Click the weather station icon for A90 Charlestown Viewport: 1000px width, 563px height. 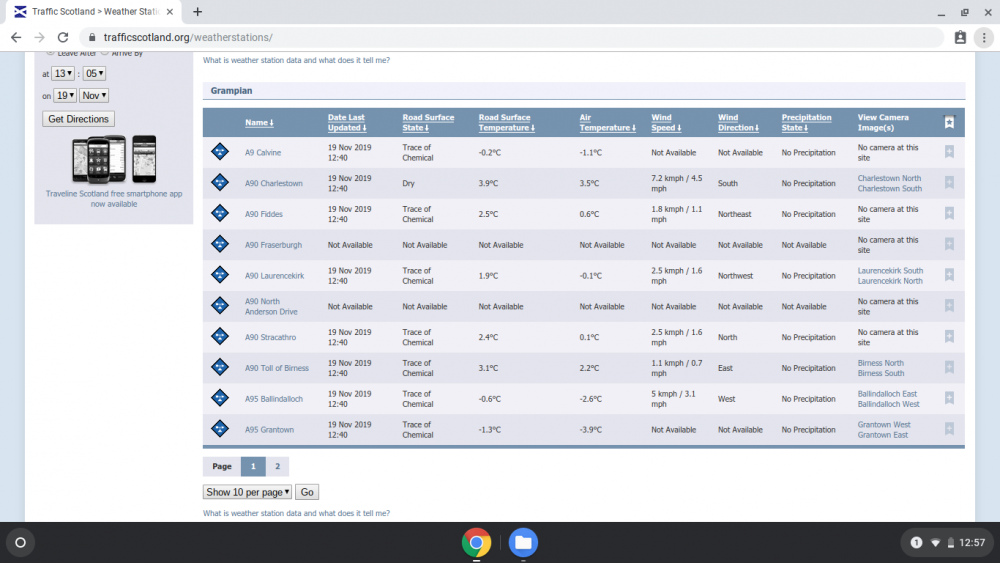click(220, 182)
